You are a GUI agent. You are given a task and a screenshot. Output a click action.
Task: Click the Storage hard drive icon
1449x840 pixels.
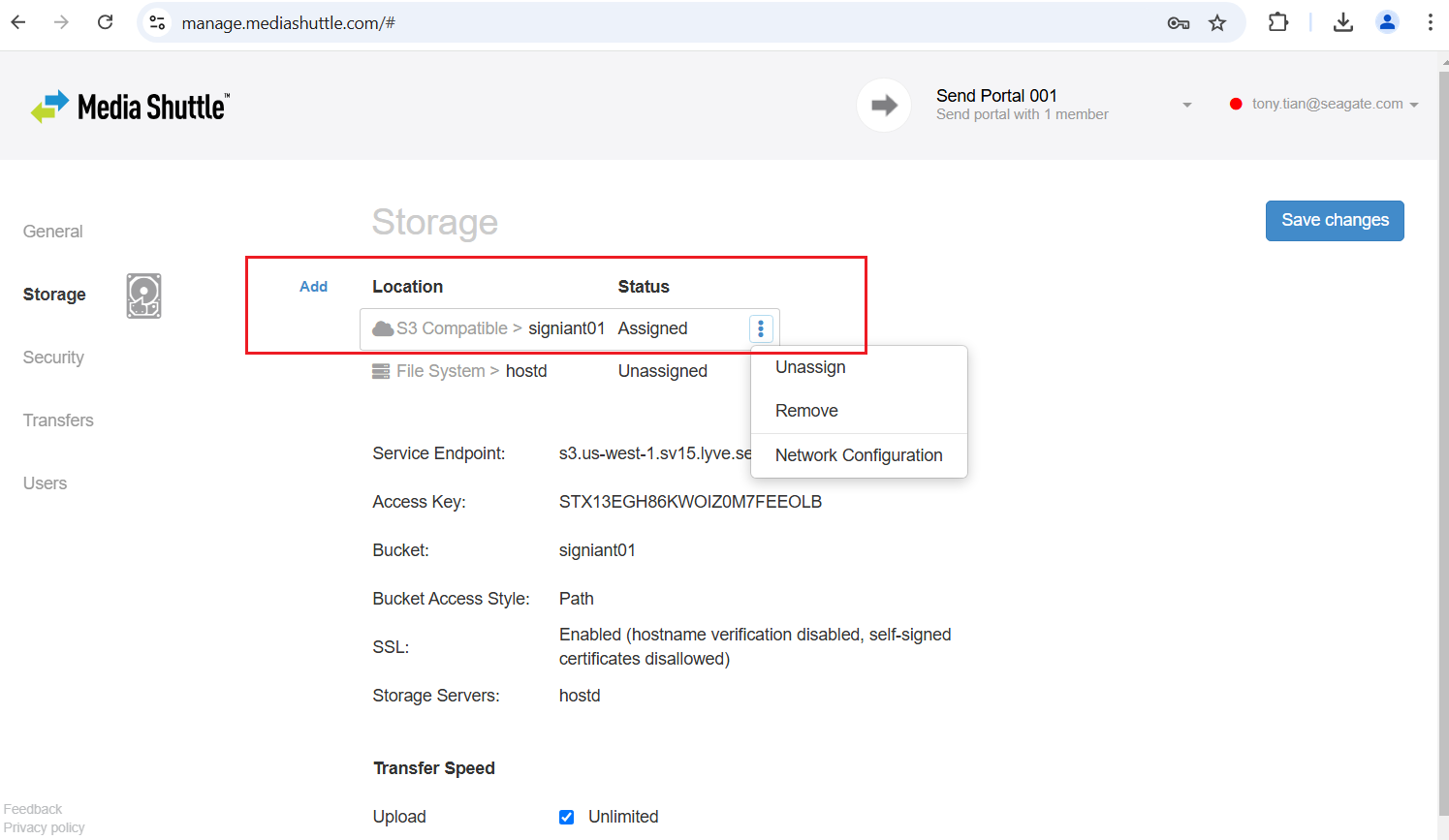(143, 296)
